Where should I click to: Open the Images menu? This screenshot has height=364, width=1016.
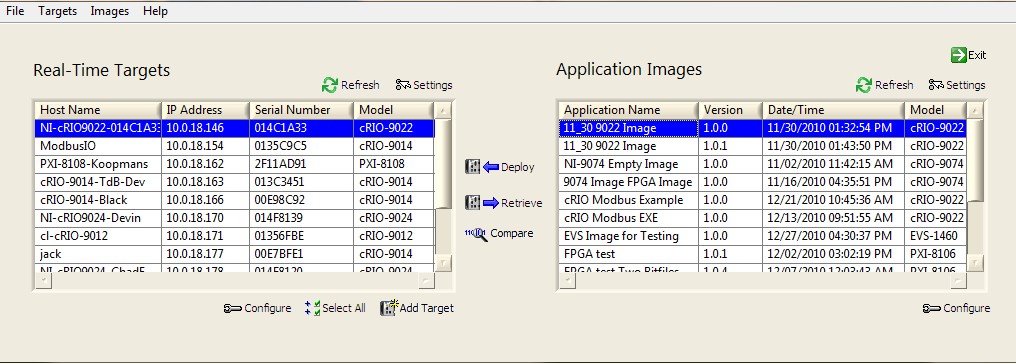click(x=110, y=11)
